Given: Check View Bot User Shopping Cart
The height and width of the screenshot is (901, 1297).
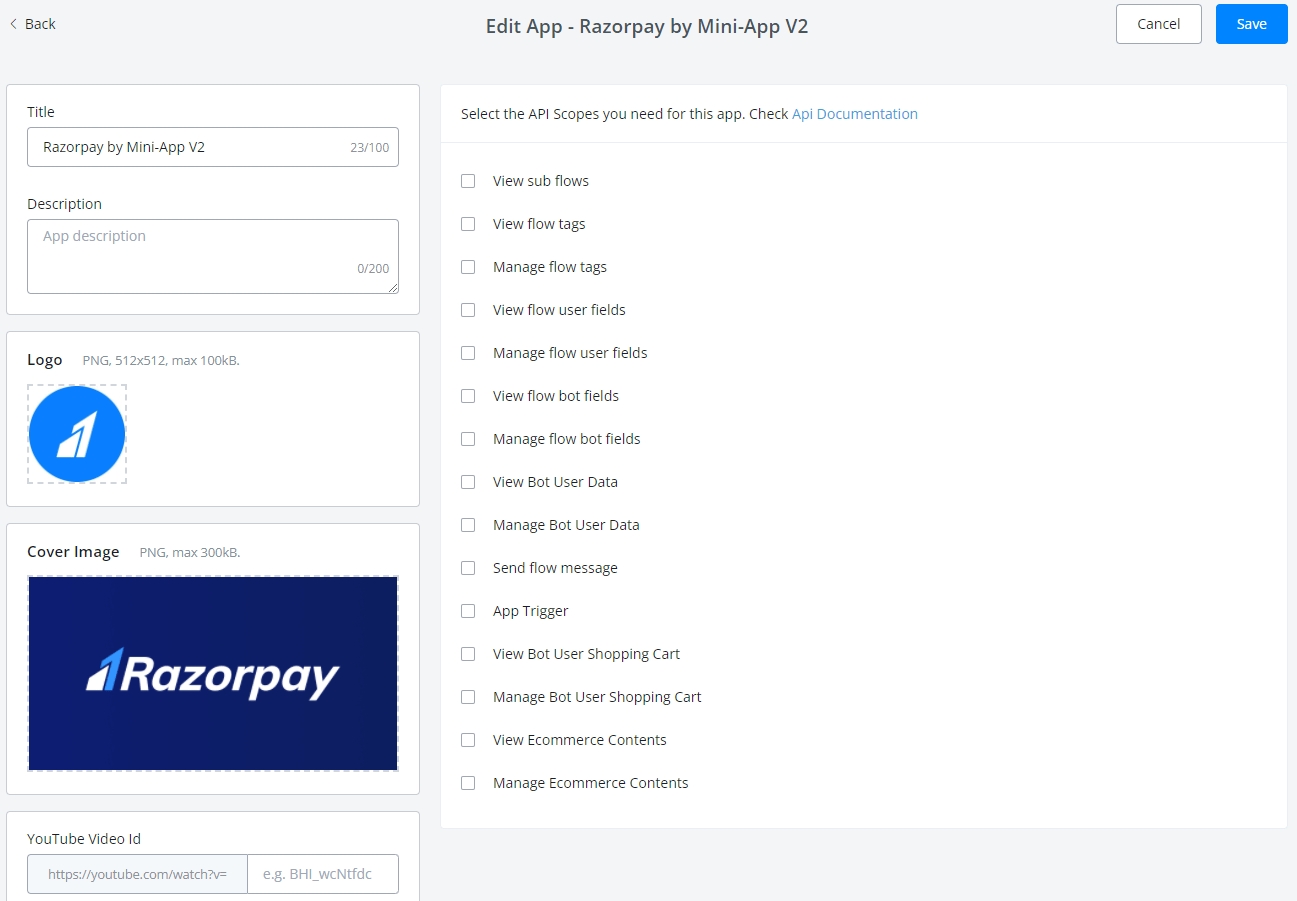Looking at the screenshot, I should point(468,654).
